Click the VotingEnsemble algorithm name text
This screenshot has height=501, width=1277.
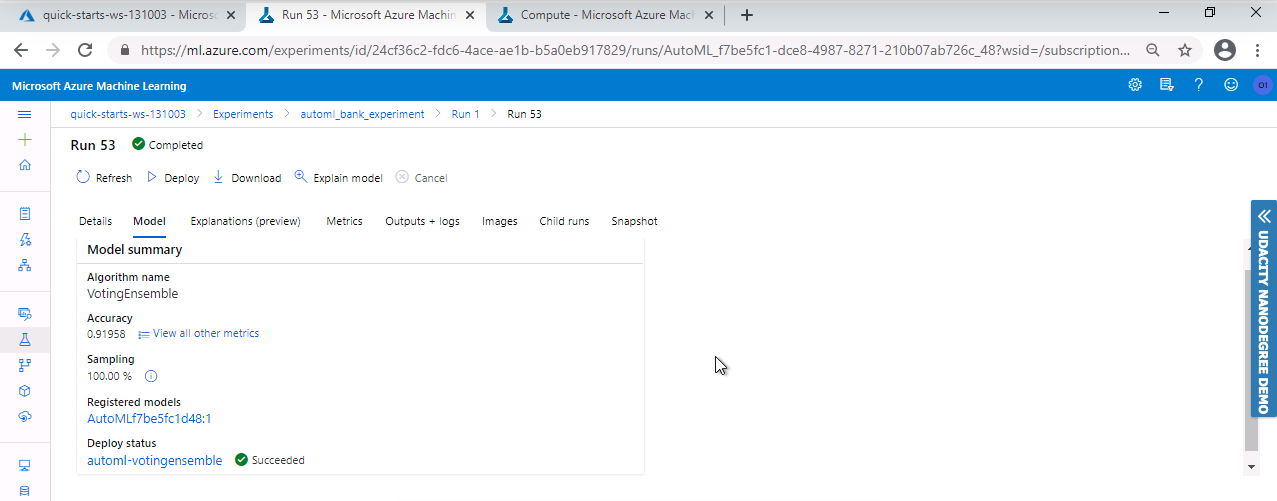[133, 294]
